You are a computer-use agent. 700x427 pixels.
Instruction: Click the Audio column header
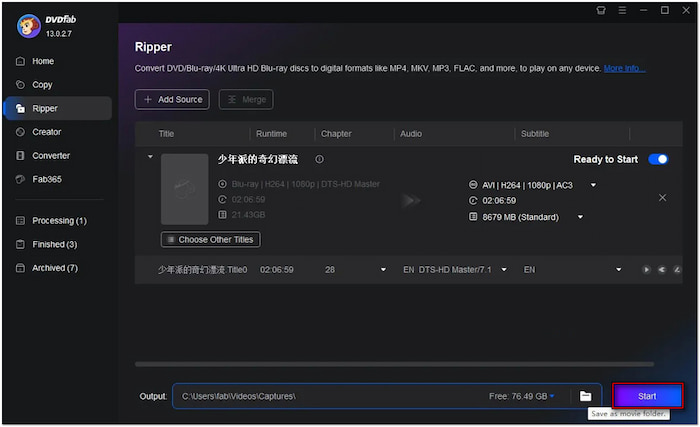point(411,134)
